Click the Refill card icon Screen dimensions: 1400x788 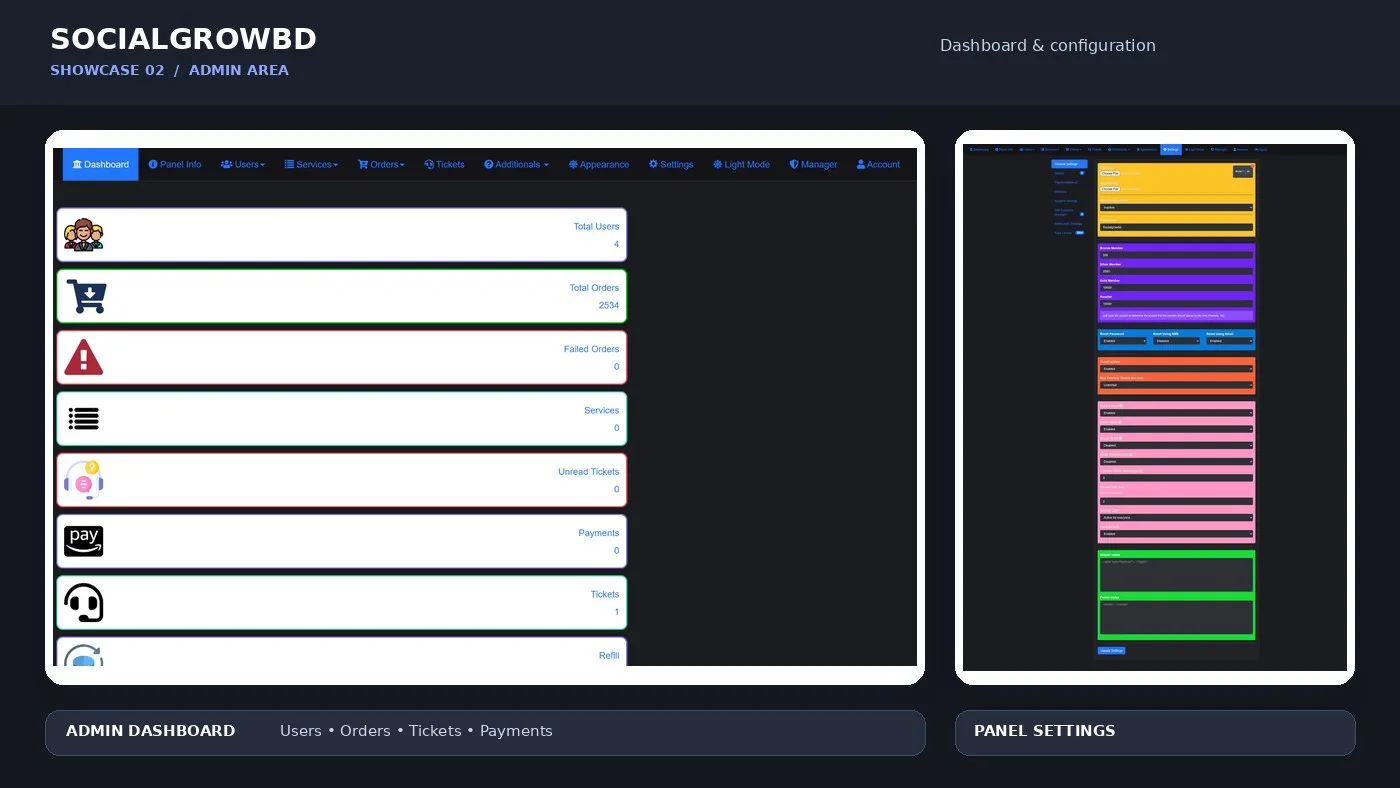click(x=83, y=656)
